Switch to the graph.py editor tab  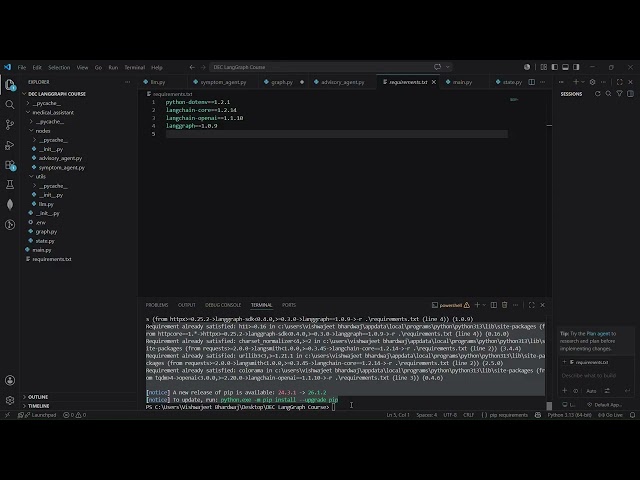(x=282, y=82)
